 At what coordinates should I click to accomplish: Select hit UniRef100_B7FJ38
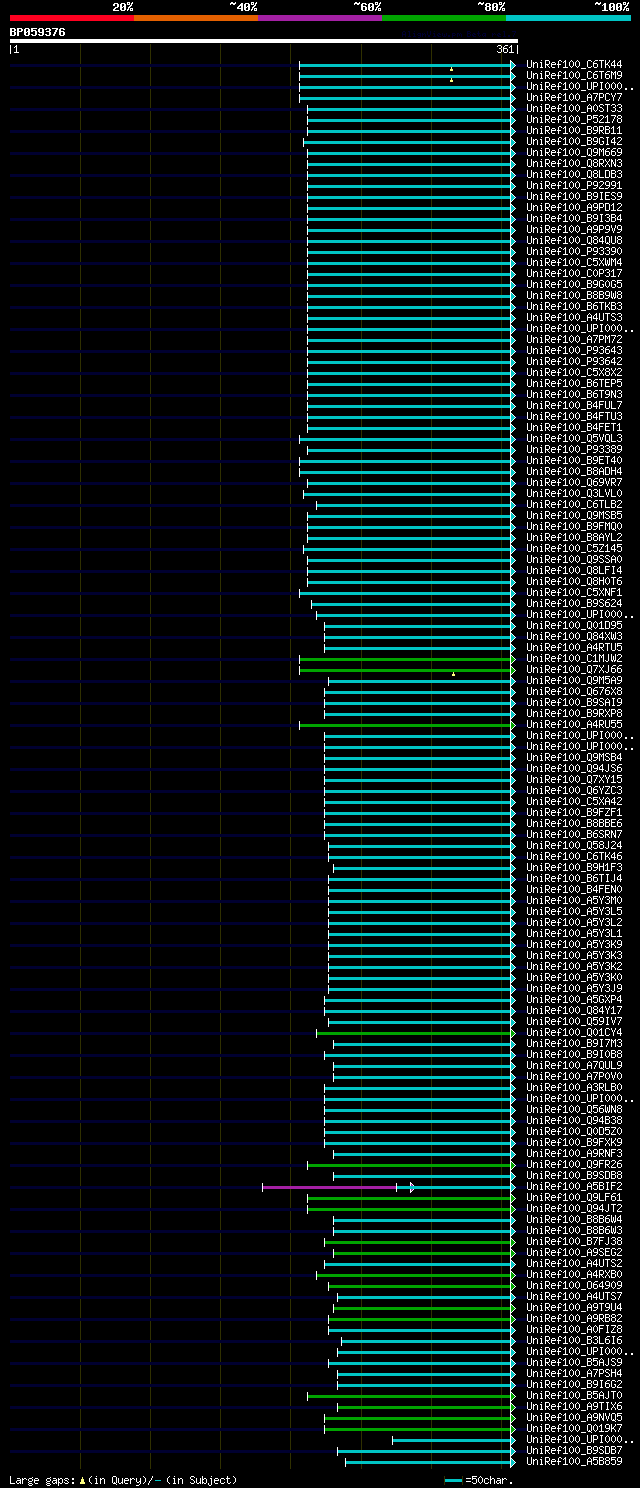coord(573,1242)
